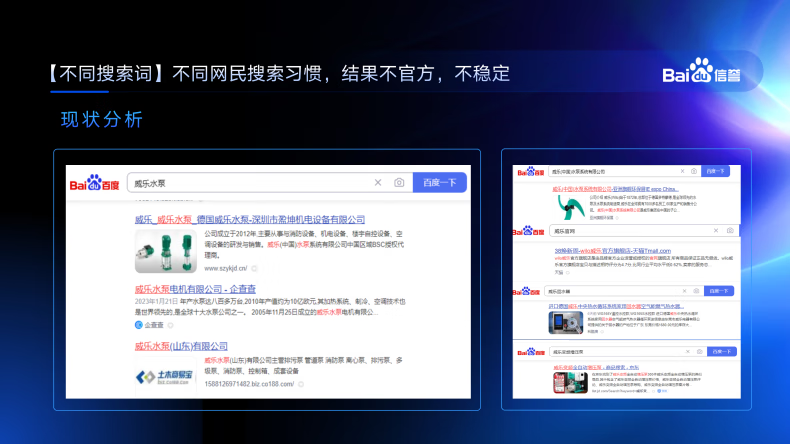Open the teal propeller thumbnail image

571,207
